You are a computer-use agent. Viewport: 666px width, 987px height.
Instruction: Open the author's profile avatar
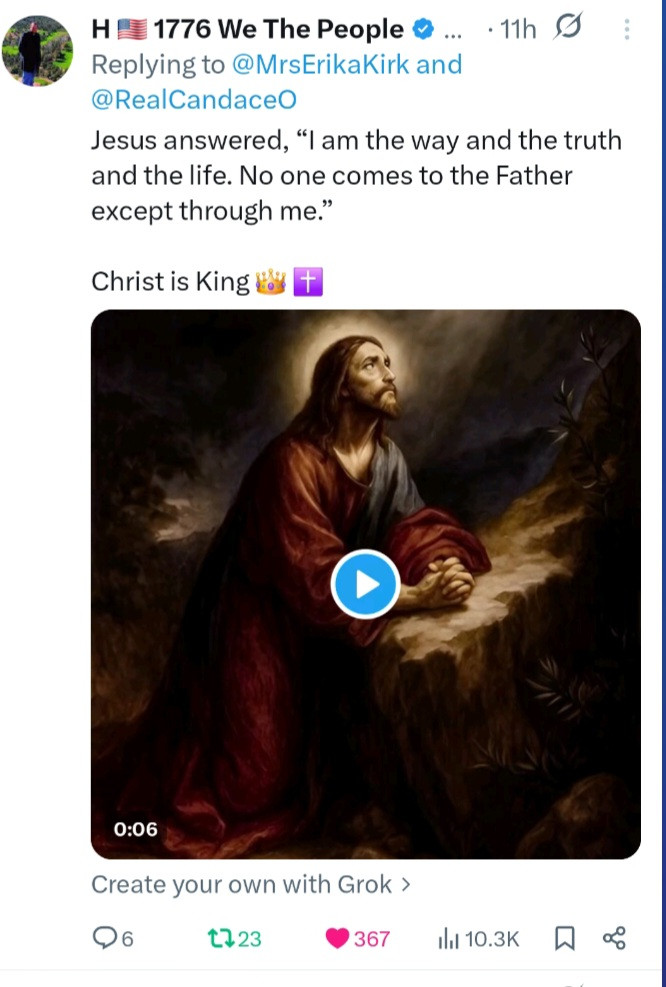37,50
